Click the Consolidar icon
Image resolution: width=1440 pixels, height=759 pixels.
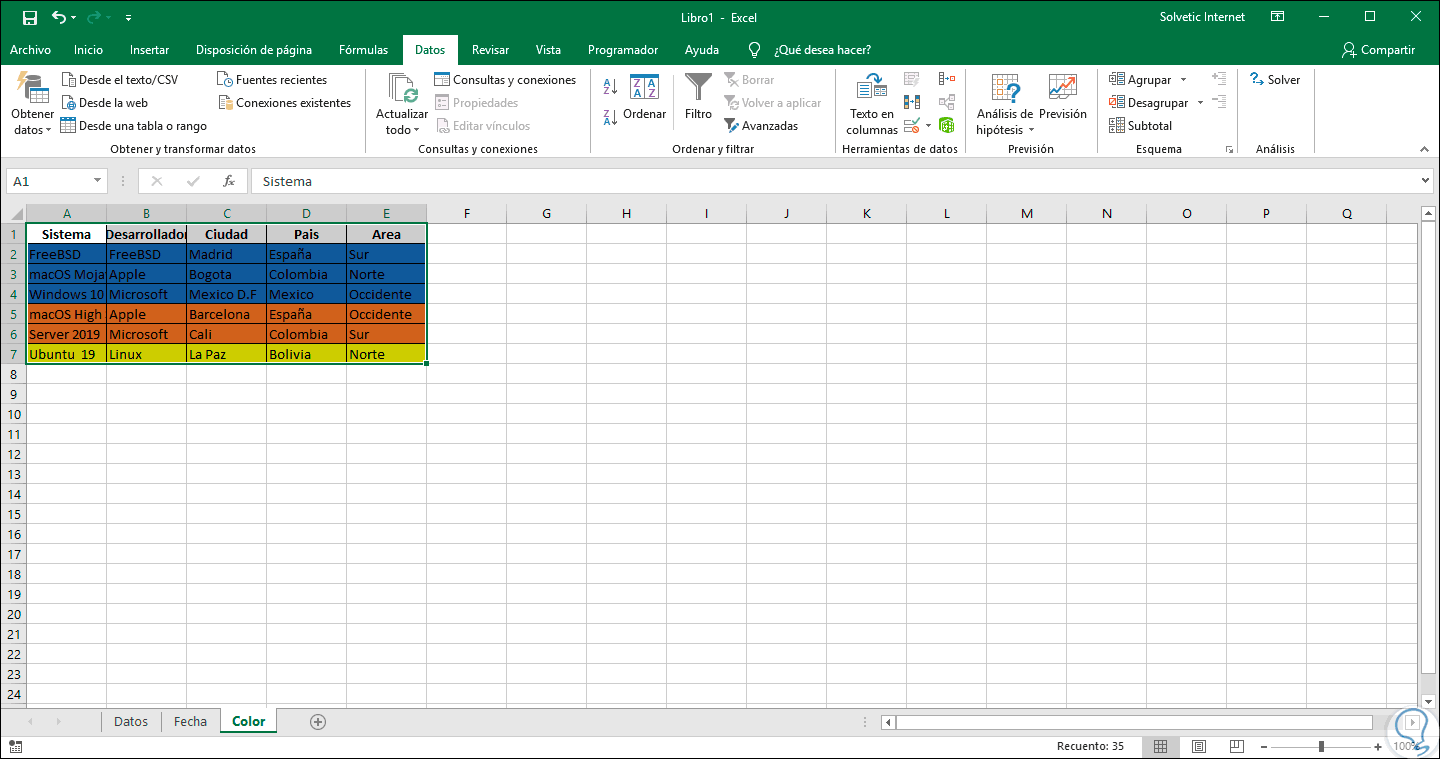point(947,79)
